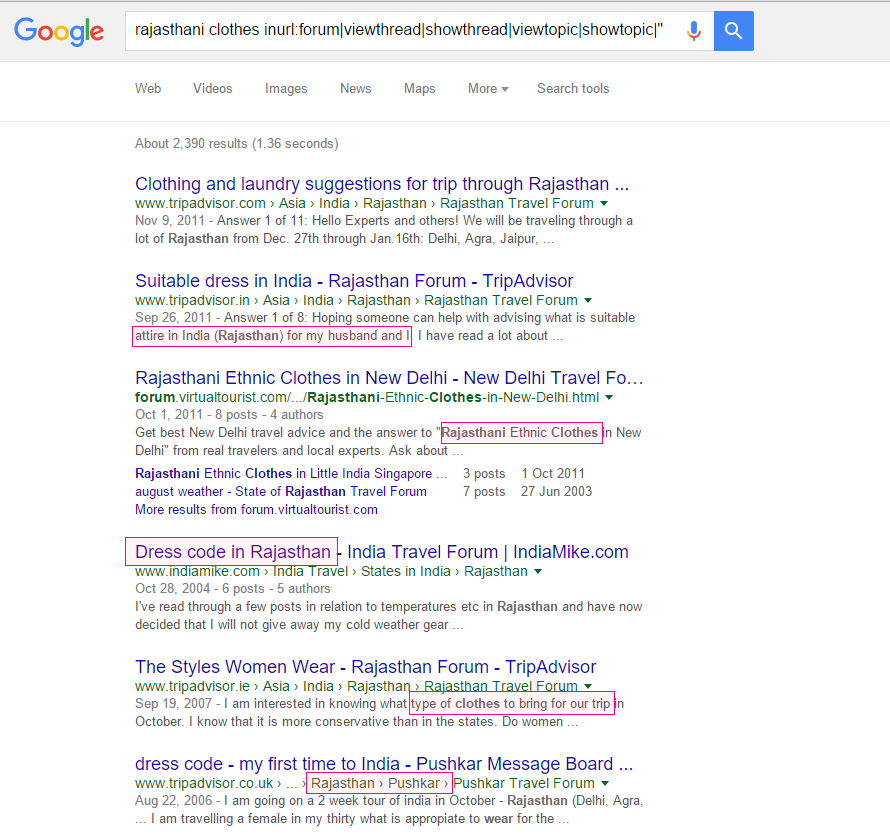890x839 pixels.
Task: Switch to the Web tab
Action: tap(148, 89)
